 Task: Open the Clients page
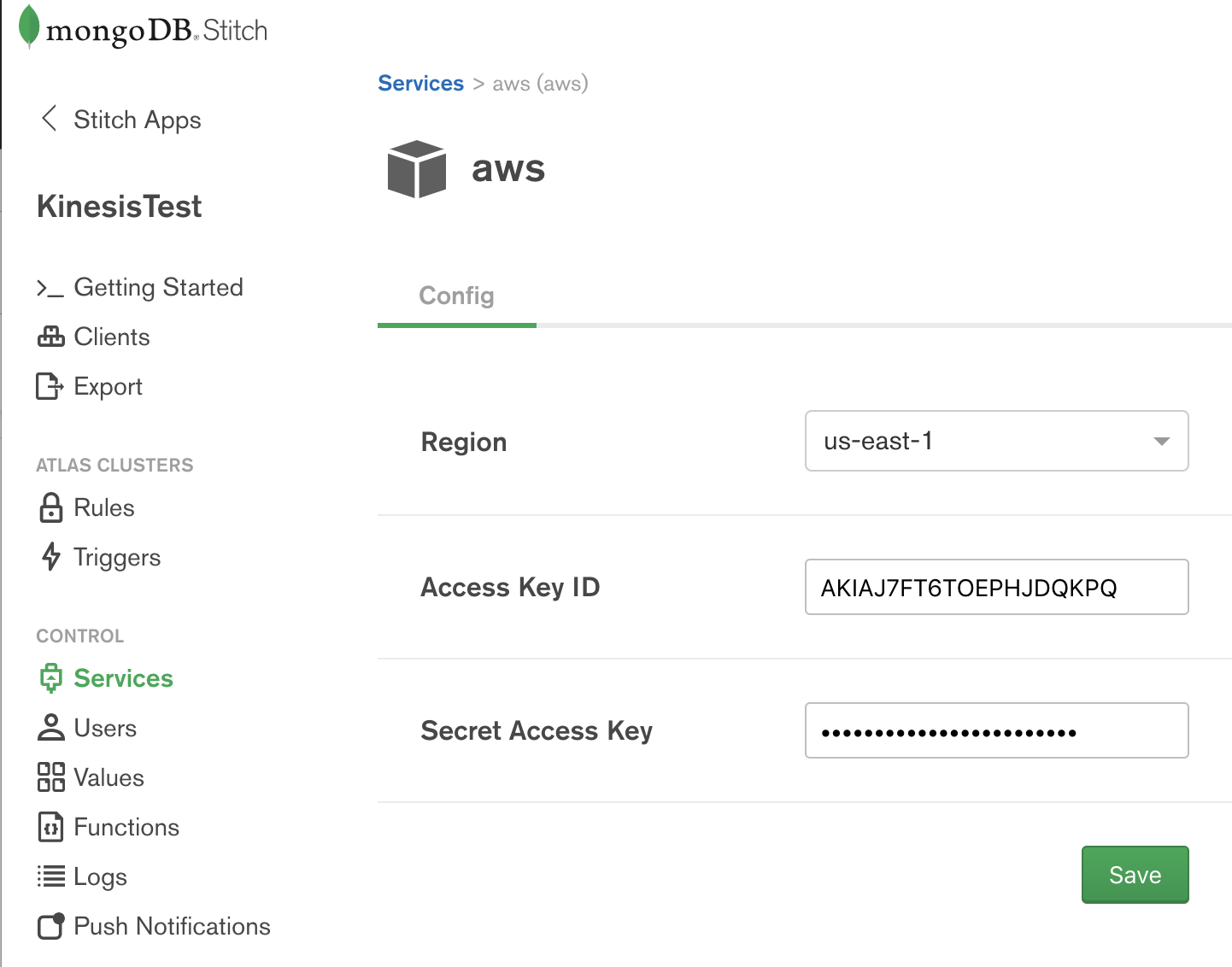point(112,337)
